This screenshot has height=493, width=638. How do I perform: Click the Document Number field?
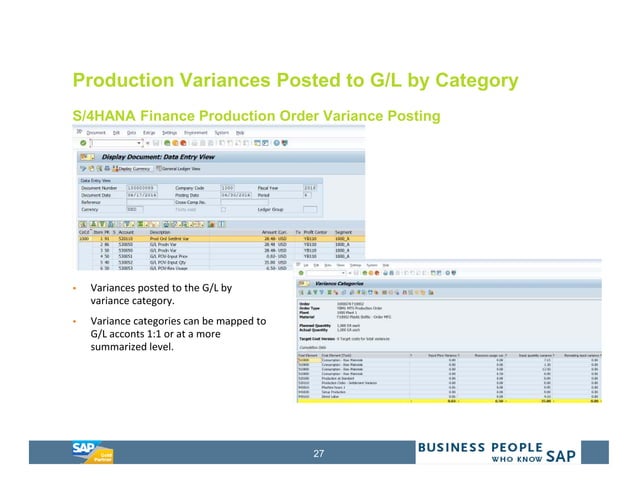click(x=142, y=188)
